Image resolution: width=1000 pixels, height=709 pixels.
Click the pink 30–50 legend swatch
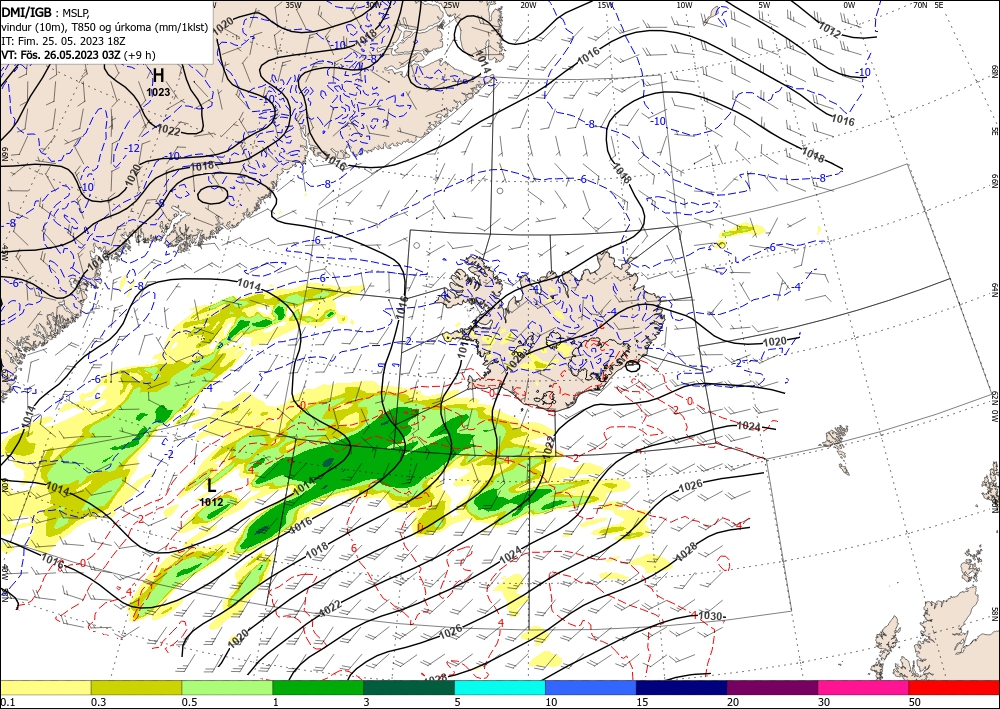(x=864, y=687)
